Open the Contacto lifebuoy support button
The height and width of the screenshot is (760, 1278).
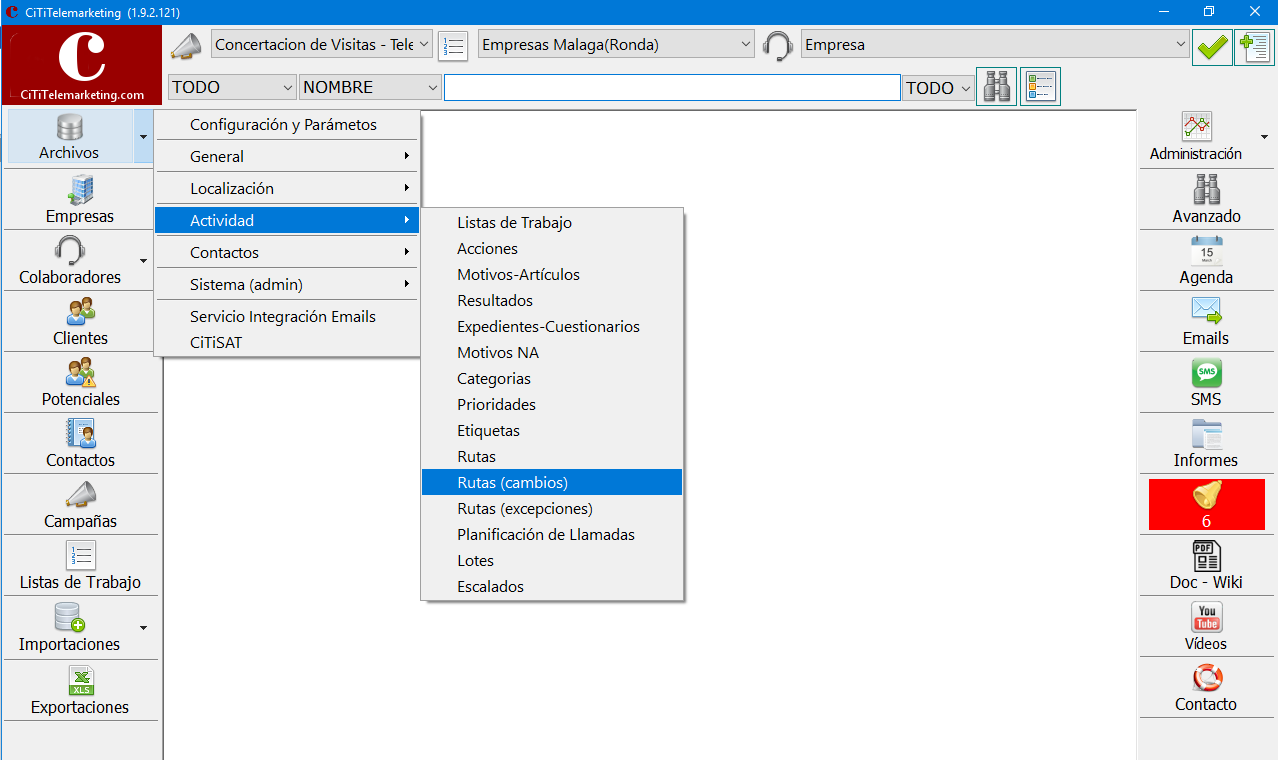point(1207,688)
